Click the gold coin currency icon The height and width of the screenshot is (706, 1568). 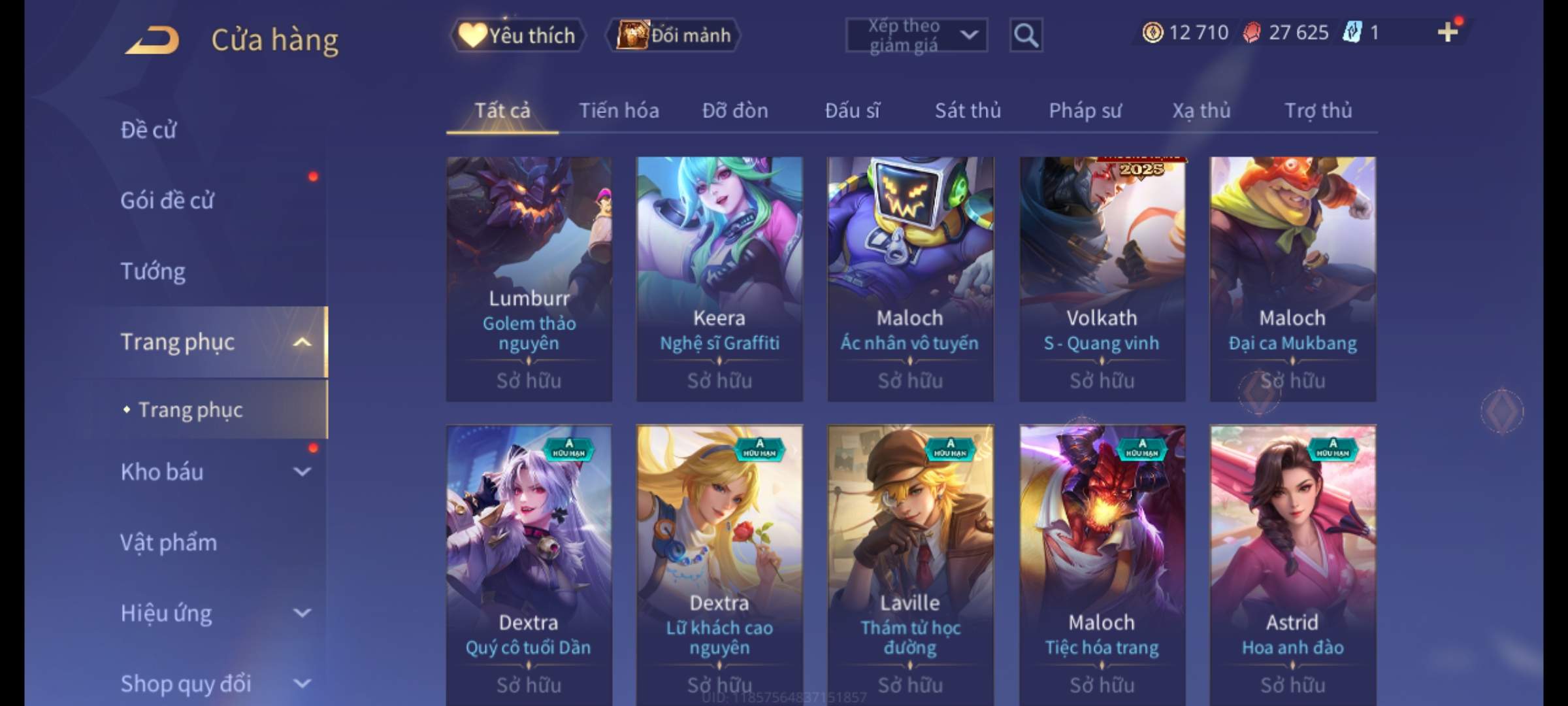click(x=1152, y=32)
